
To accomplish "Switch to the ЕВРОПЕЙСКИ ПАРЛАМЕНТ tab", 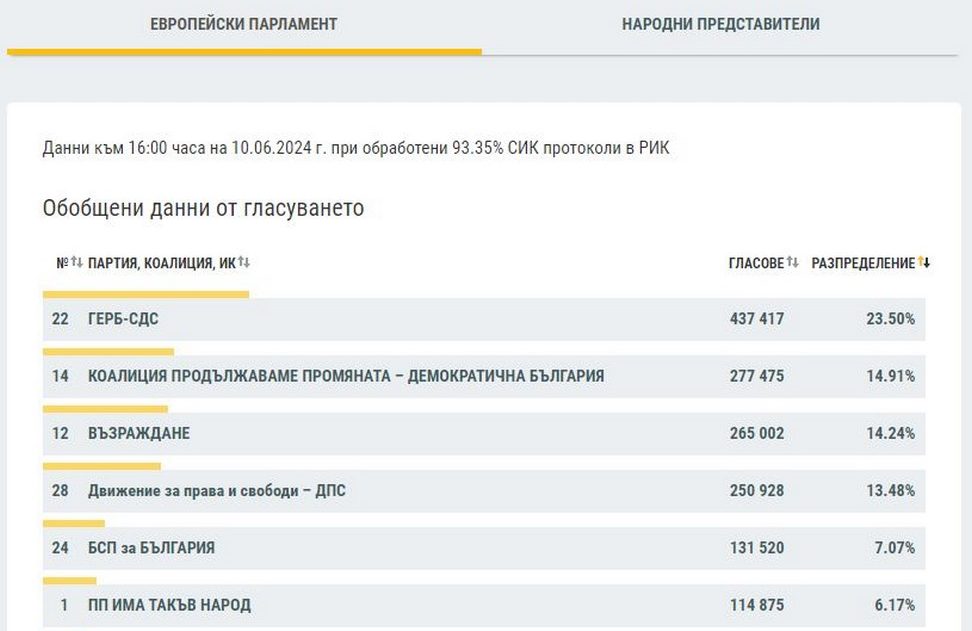I will 243,24.
